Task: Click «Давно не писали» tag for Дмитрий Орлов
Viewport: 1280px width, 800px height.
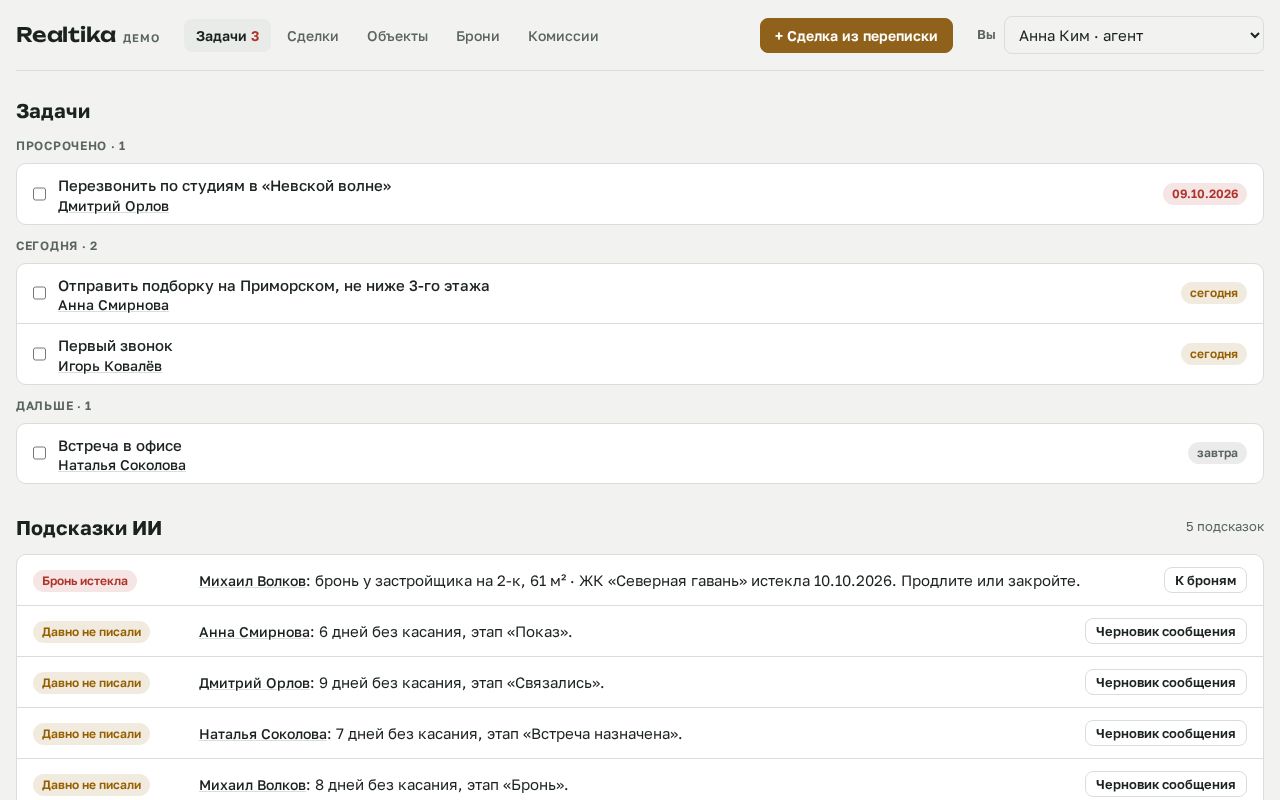Action: coord(91,683)
